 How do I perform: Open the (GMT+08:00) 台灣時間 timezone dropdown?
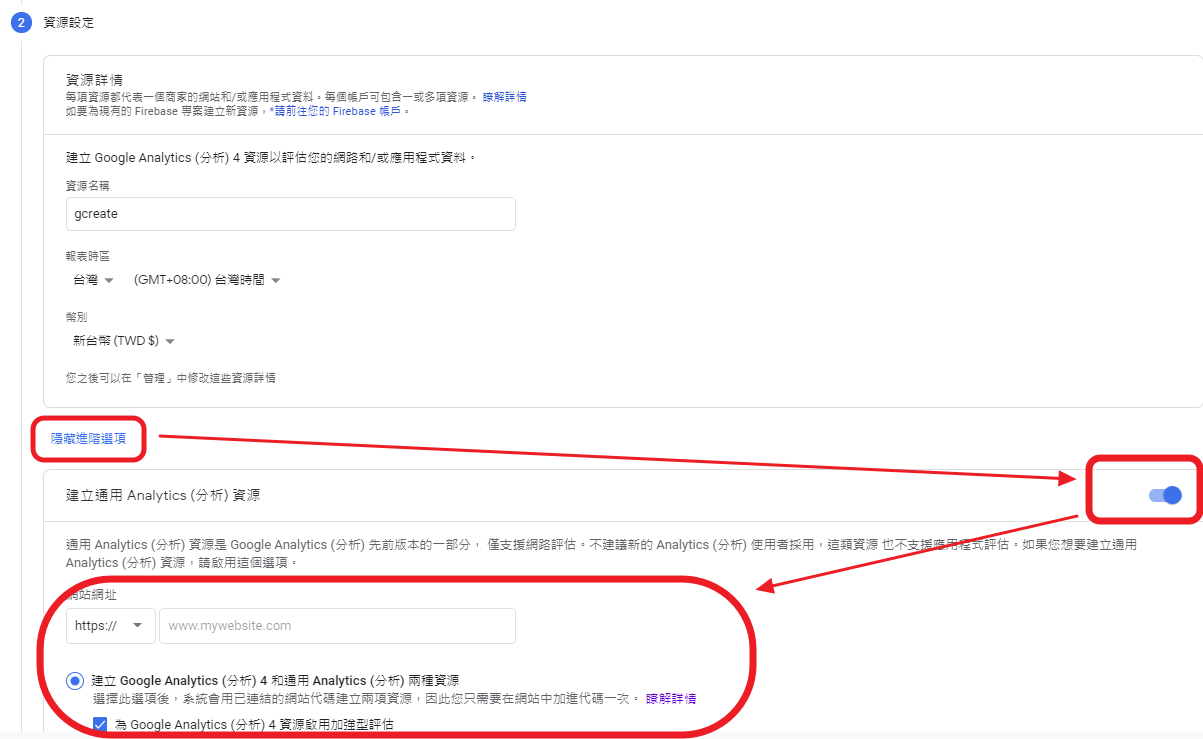click(207, 281)
